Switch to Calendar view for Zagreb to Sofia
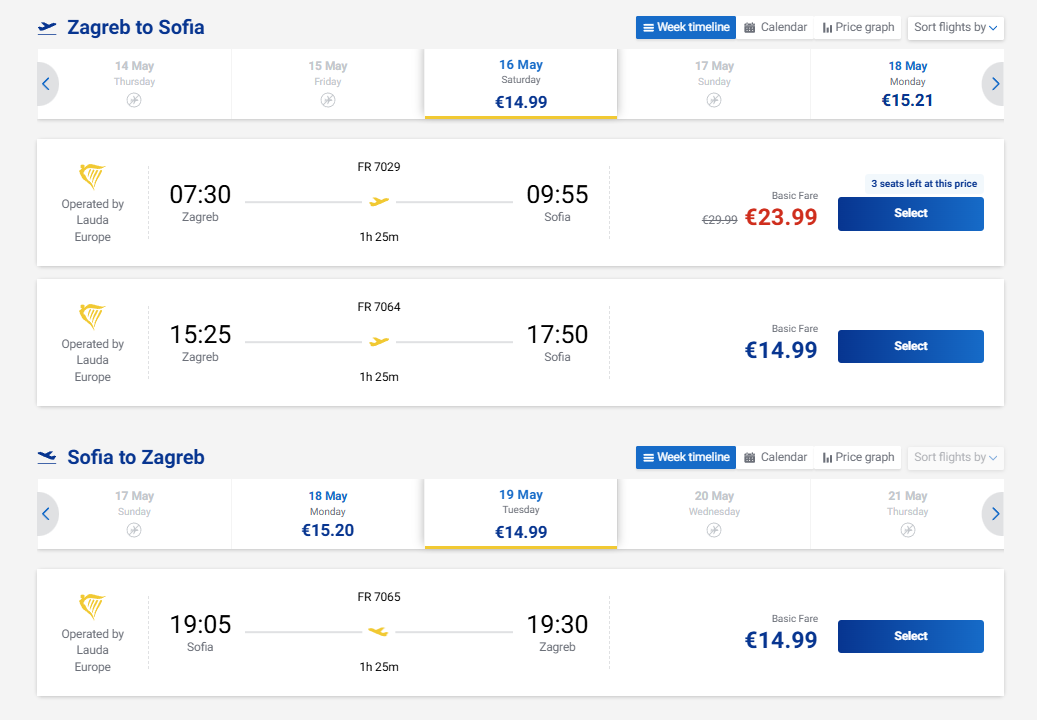The height and width of the screenshot is (720, 1037). 776,27
